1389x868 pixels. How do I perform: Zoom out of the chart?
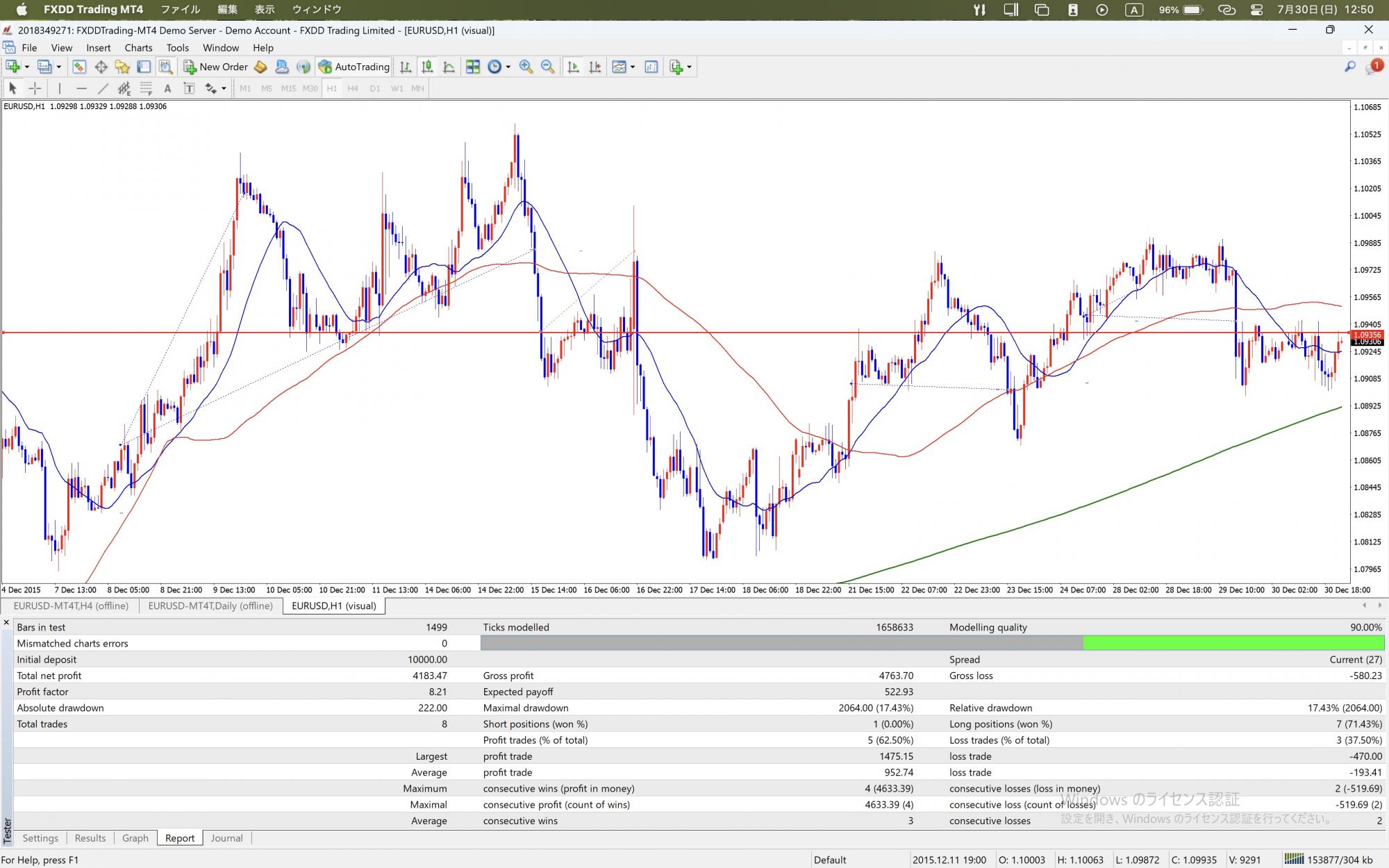tap(547, 67)
